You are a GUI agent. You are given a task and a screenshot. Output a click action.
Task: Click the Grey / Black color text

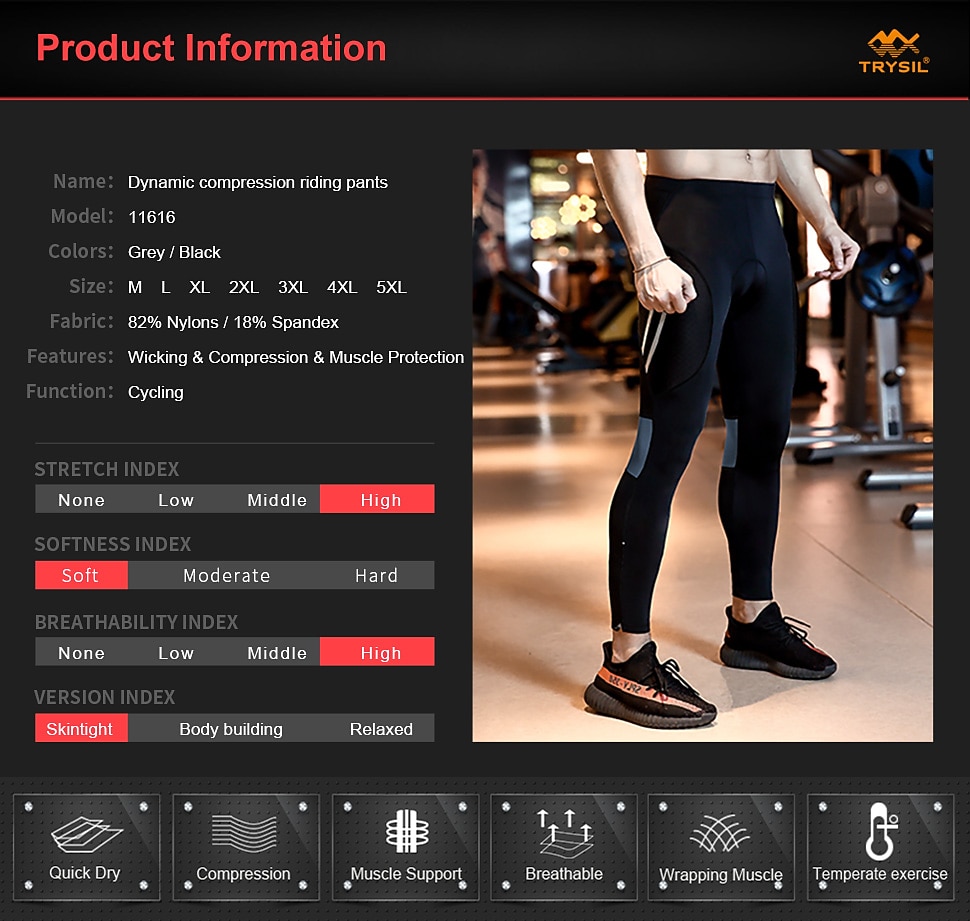tap(174, 252)
